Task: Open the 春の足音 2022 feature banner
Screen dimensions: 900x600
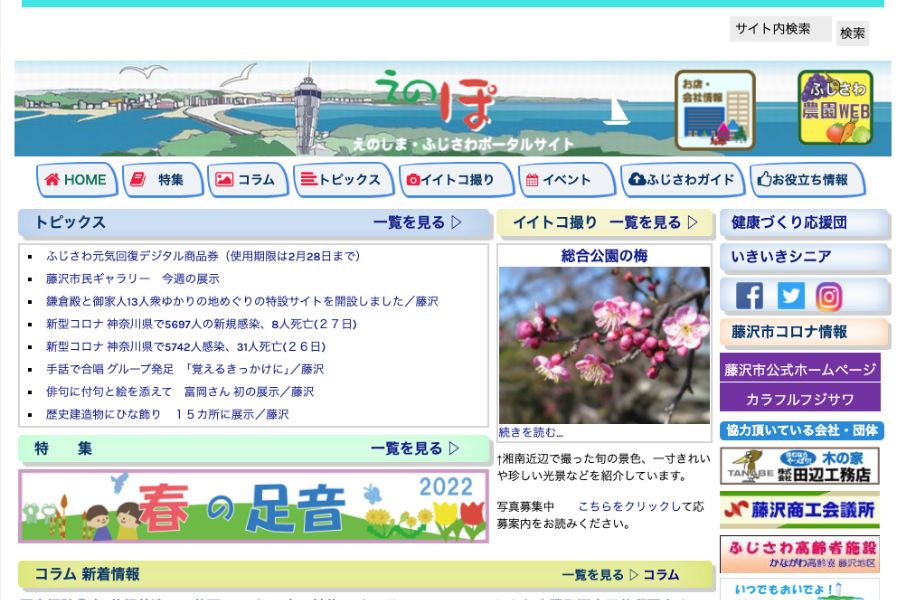Action: pyautogui.click(x=254, y=506)
